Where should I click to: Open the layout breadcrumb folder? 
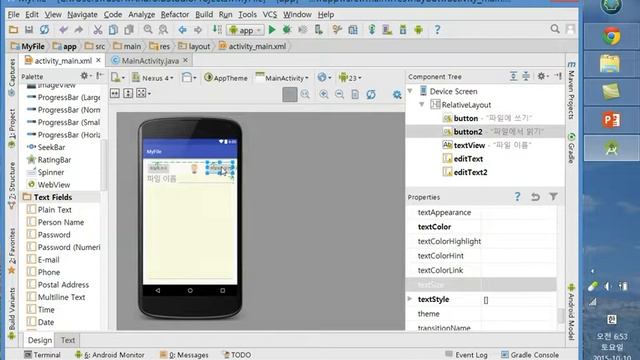[x=194, y=46]
